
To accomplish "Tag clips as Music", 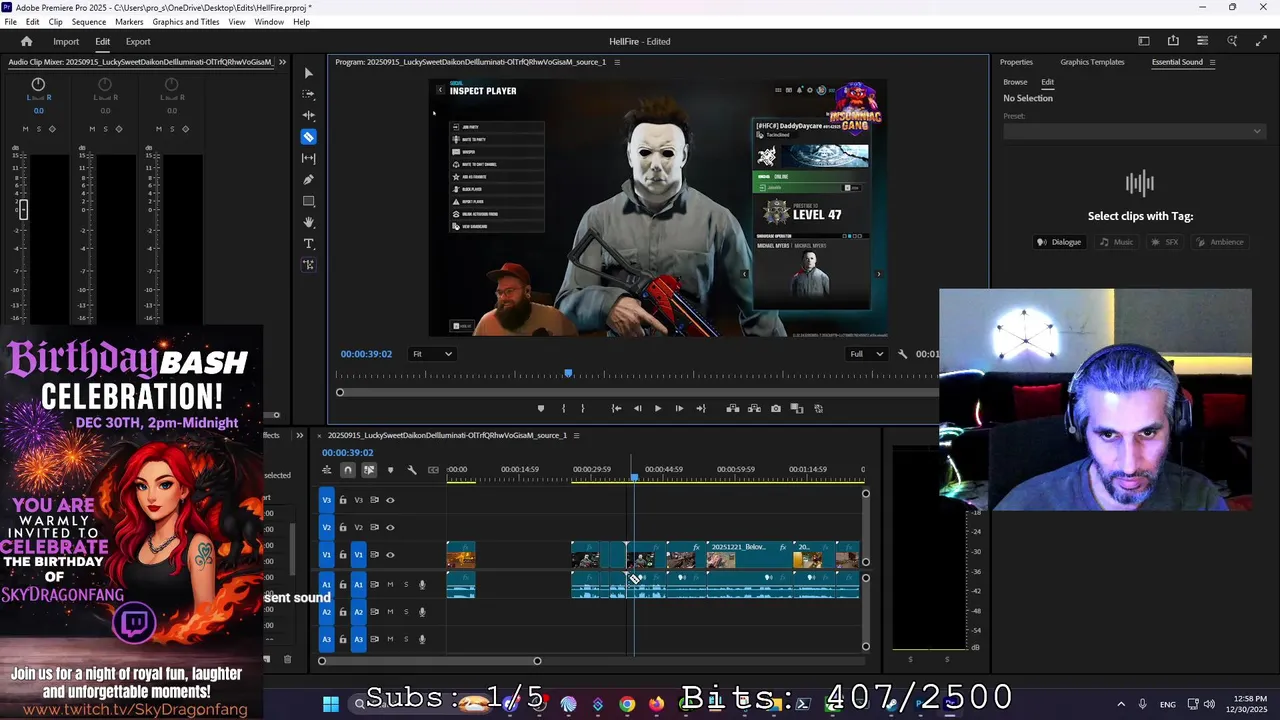I will [1117, 242].
